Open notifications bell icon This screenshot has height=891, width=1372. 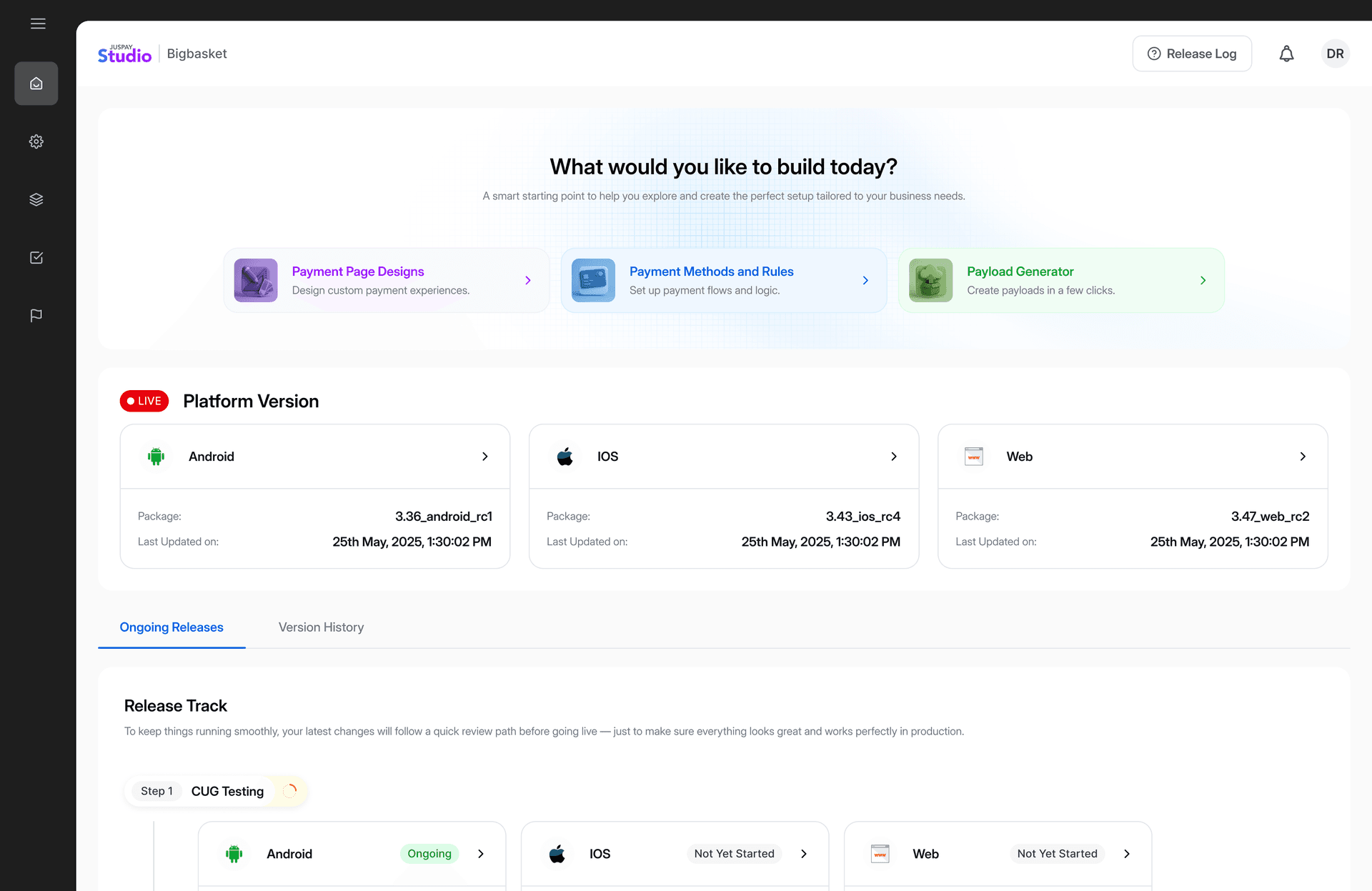point(1286,54)
